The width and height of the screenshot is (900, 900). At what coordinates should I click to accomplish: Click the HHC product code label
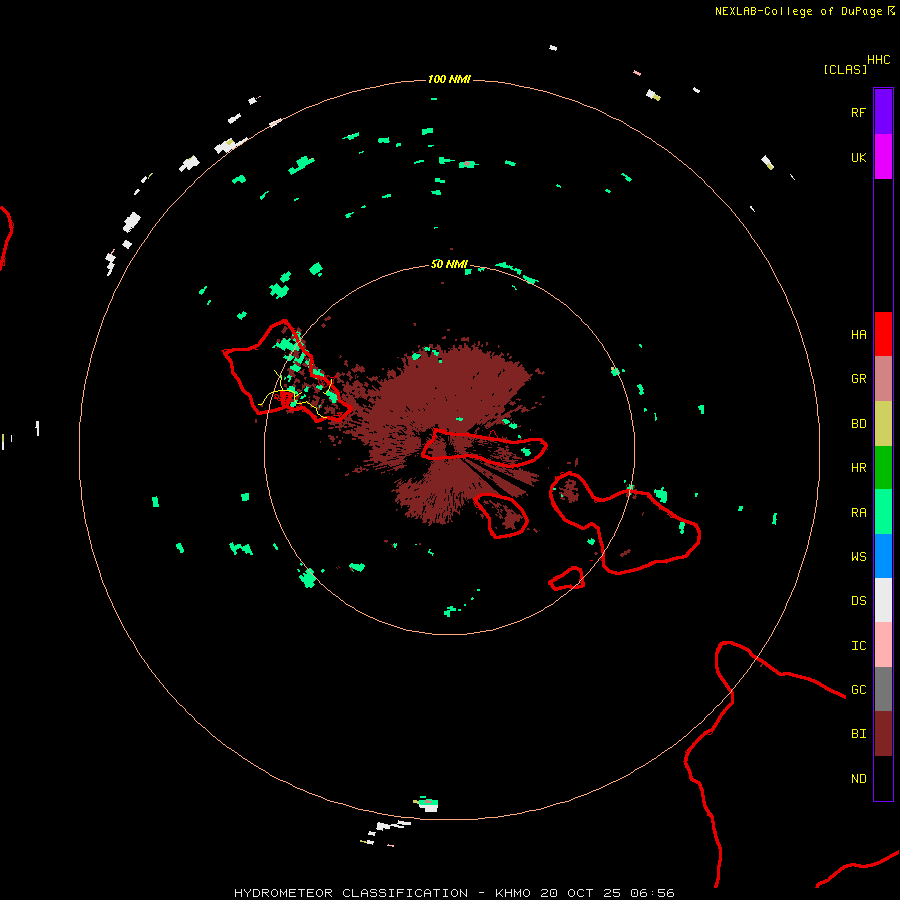878,60
